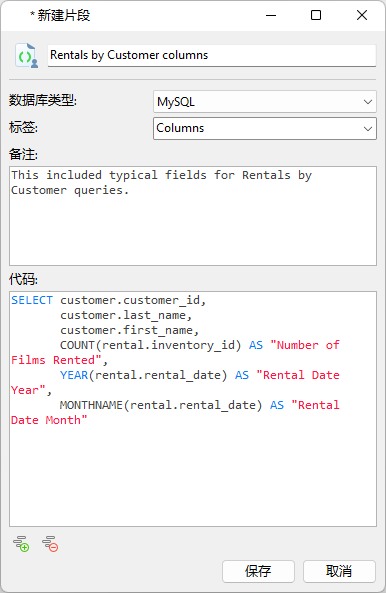Click the 'Date Month"' string in the code
Image resolution: width=386 pixels, height=593 pixels.
(x=49, y=420)
